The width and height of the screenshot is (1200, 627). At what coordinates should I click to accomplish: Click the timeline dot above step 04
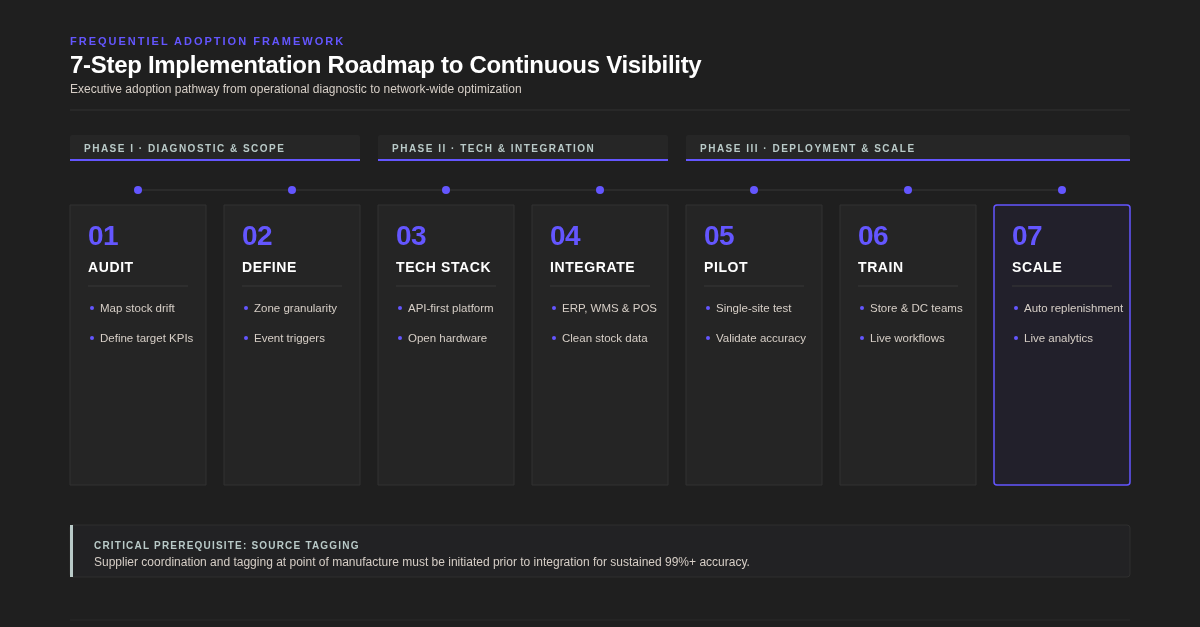pyautogui.click(x=600, y=190)
